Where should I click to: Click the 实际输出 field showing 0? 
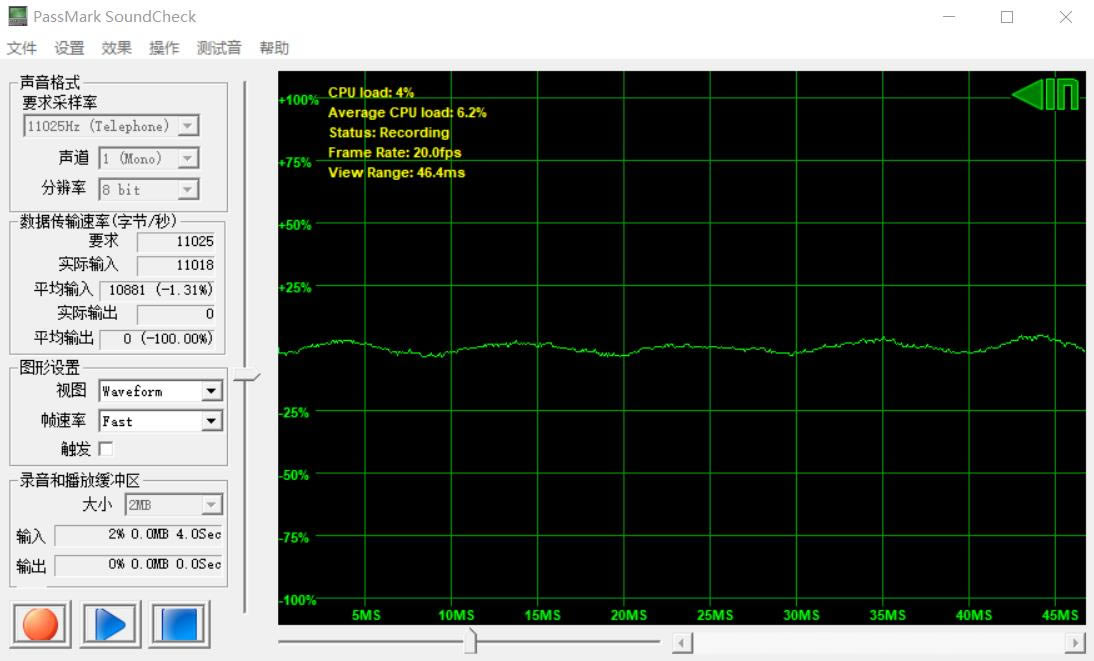click(x=176, y=314)
